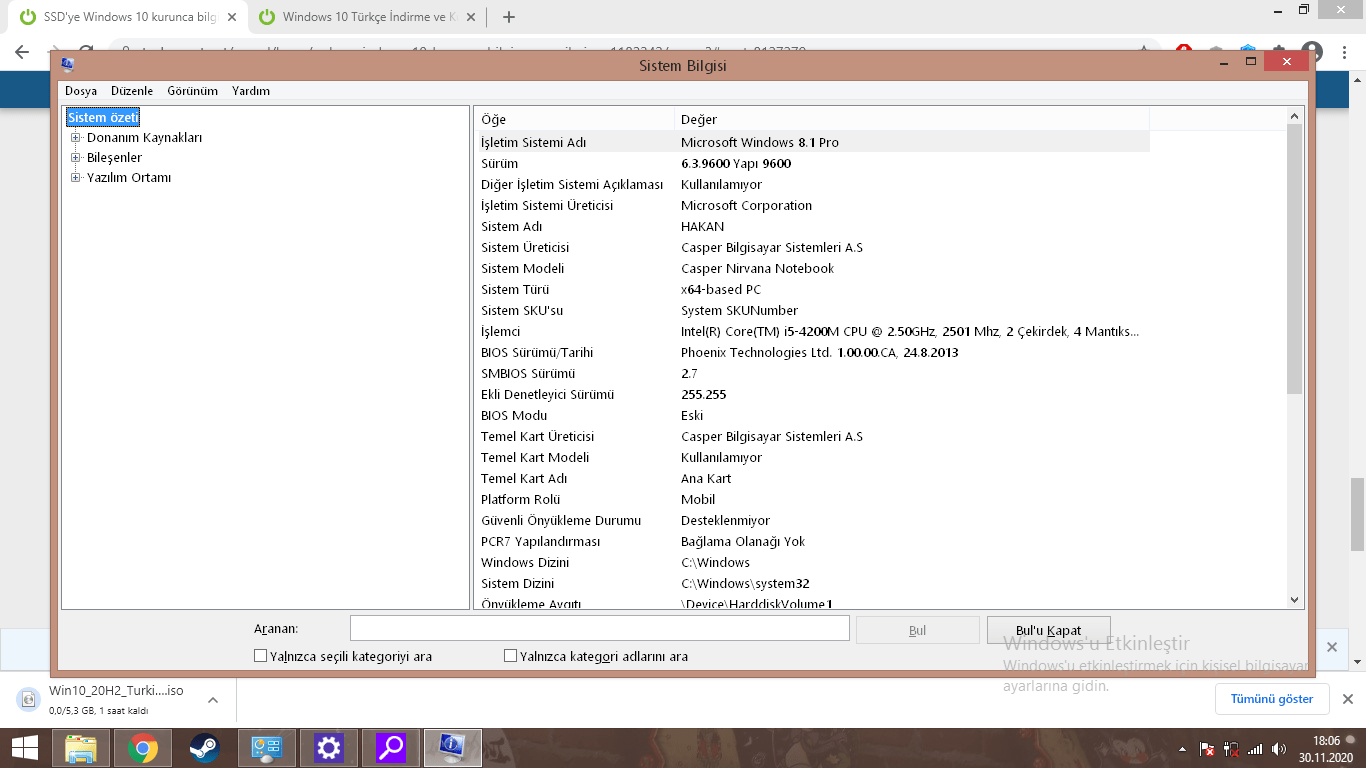Viewport: 1366px width, 768px height.
Task: Click the Değer column header
Action: (912, 119)
